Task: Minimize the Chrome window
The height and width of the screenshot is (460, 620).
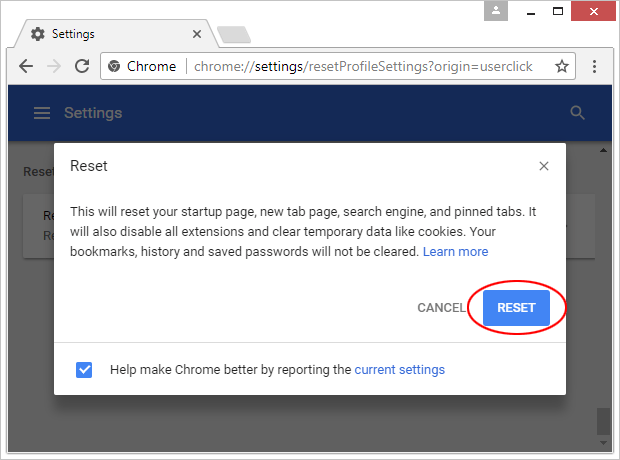Action: click(x=531, y=12)
